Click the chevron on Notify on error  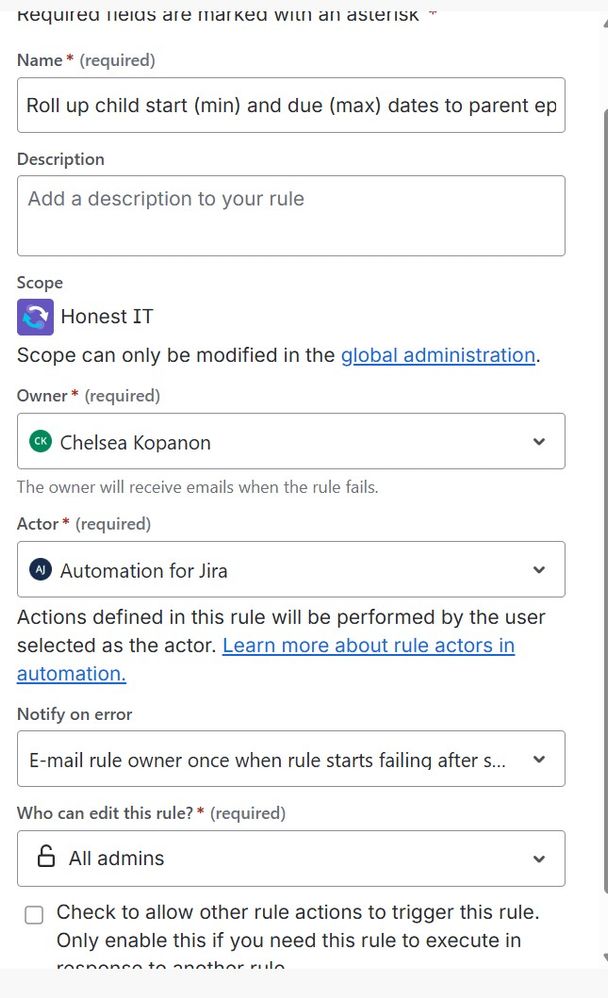pos(539,758)
